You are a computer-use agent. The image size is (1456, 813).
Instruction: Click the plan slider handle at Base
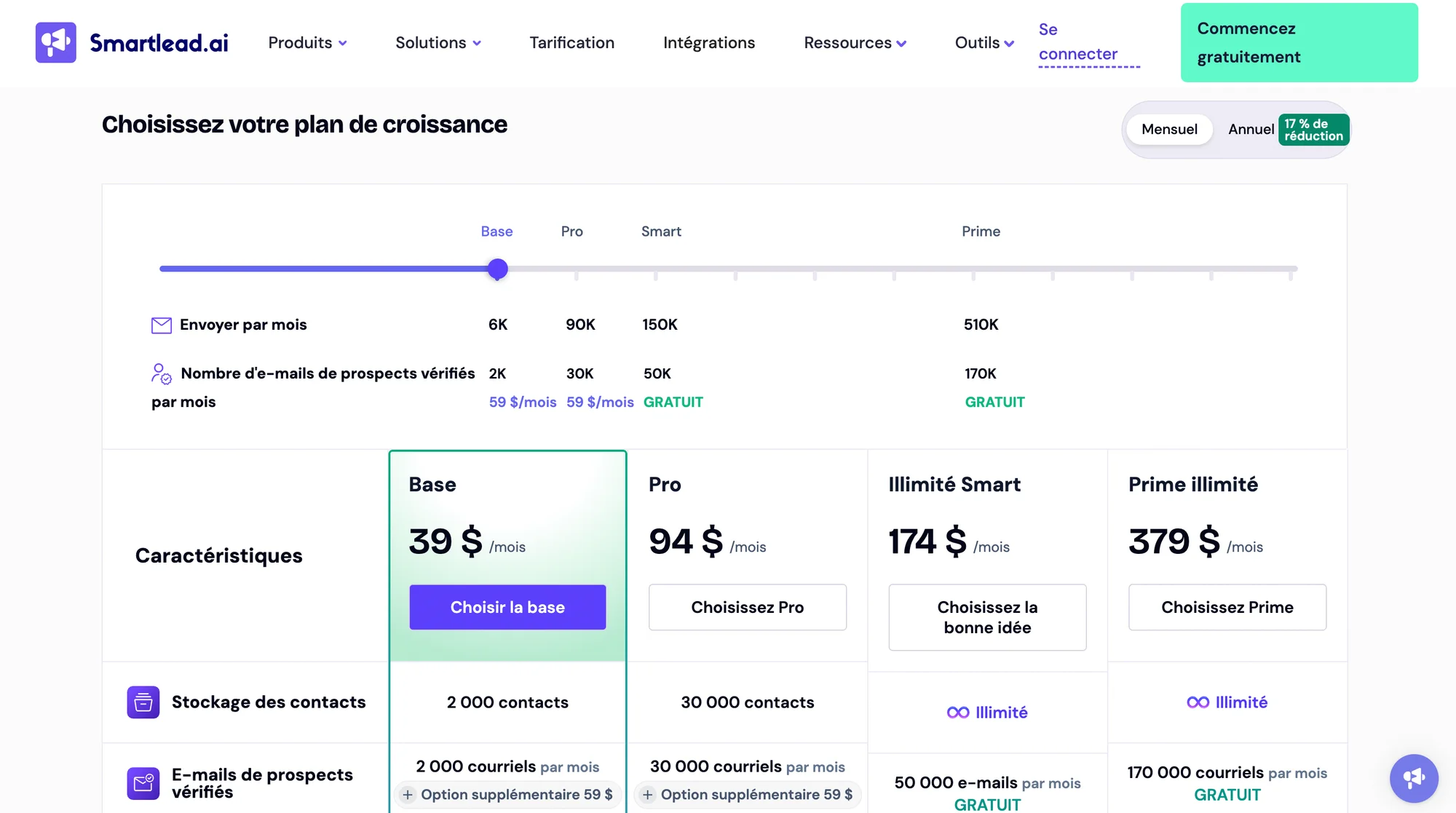[497, 269]
